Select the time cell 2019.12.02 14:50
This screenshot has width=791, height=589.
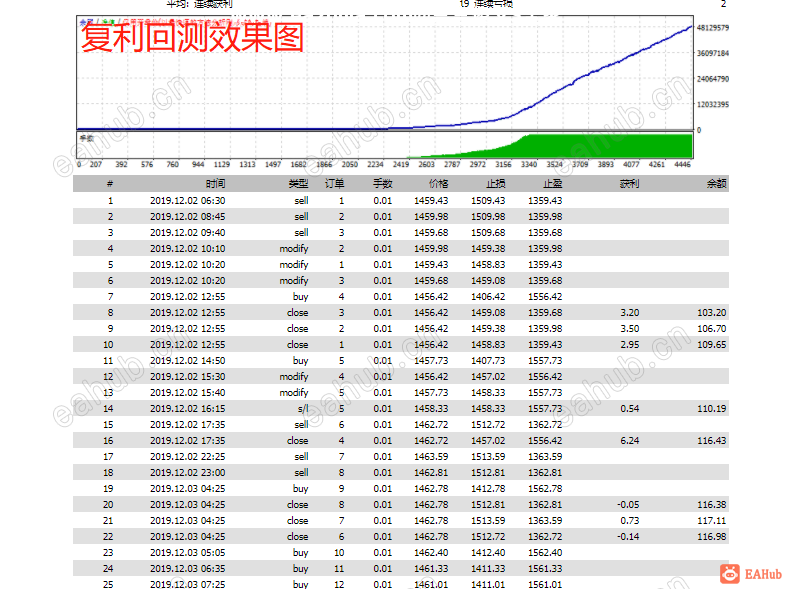tap(188, 361)
